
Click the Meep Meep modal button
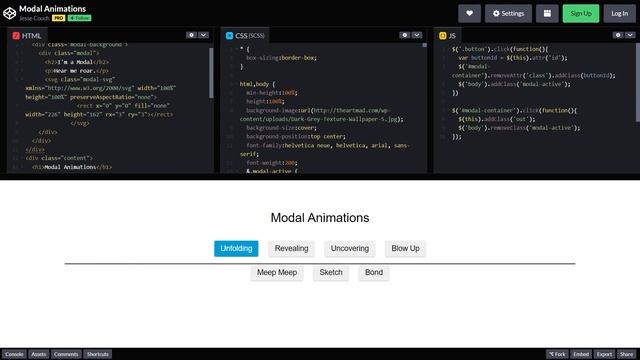pos(277,273)
